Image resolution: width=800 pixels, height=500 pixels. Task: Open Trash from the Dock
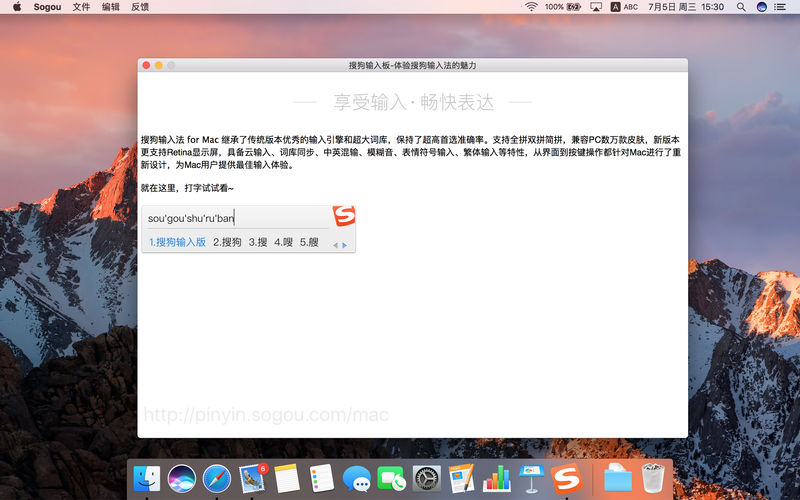pos(653,479)
